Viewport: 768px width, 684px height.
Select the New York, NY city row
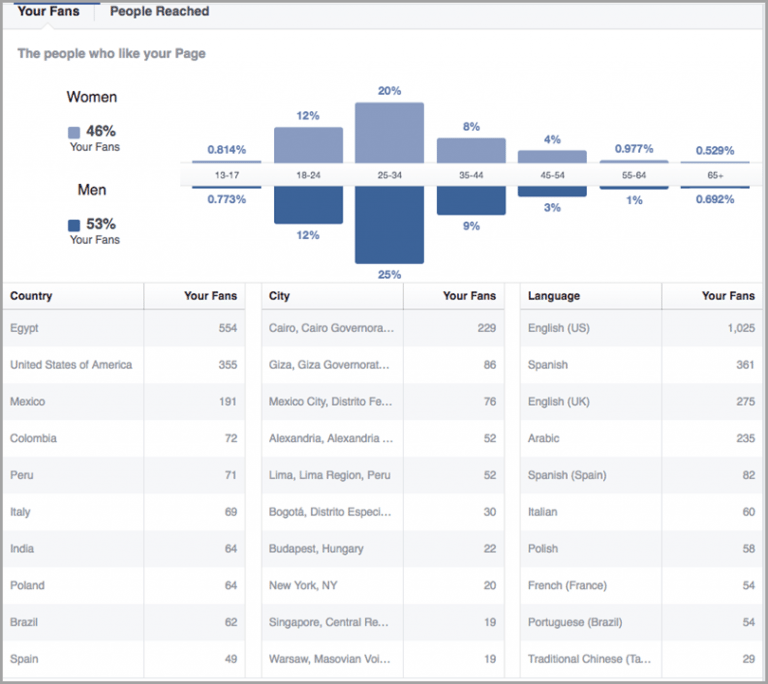click(x=382, y=586)
